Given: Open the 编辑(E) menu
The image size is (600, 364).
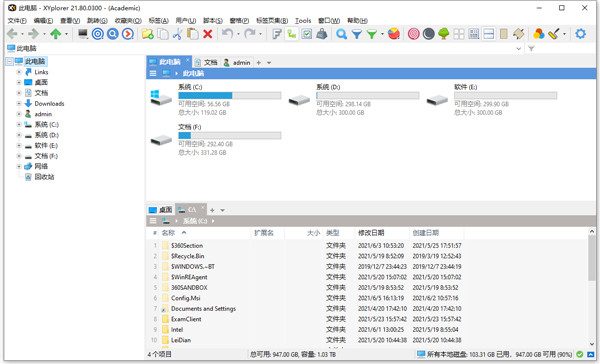Looking at the screenshot, I should point(43,21).
